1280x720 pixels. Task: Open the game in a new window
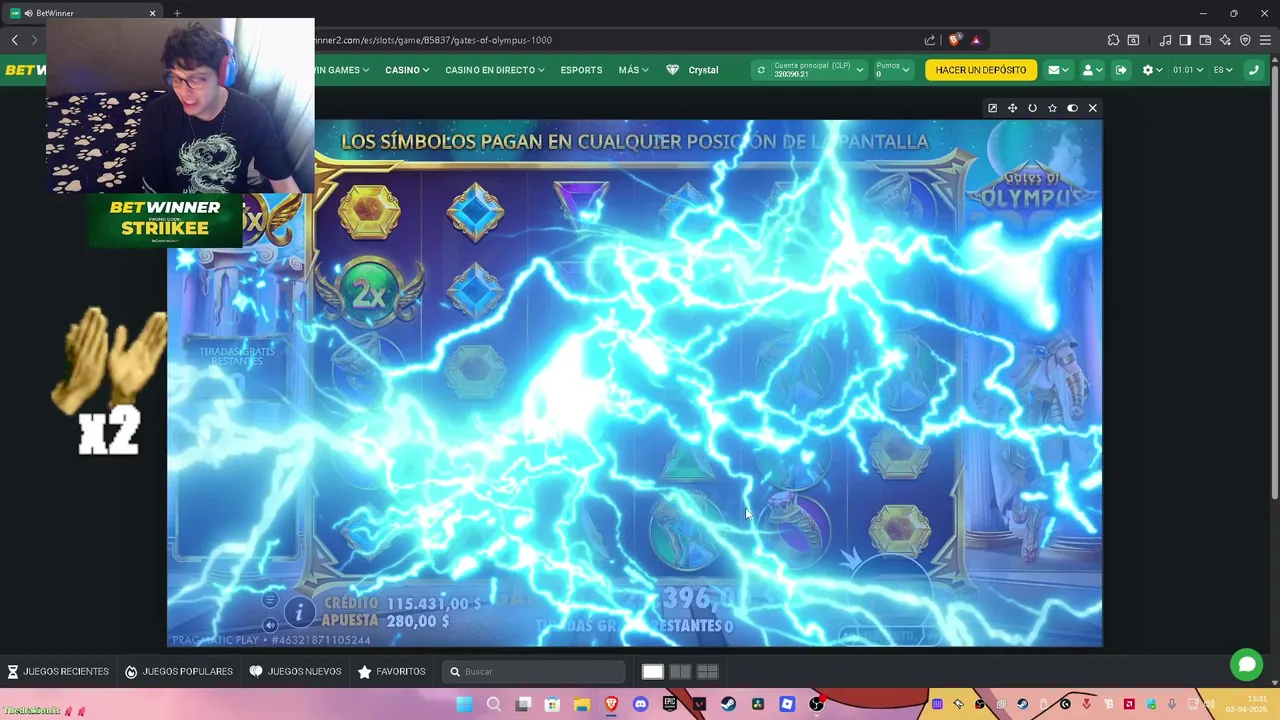coord(992,108)
